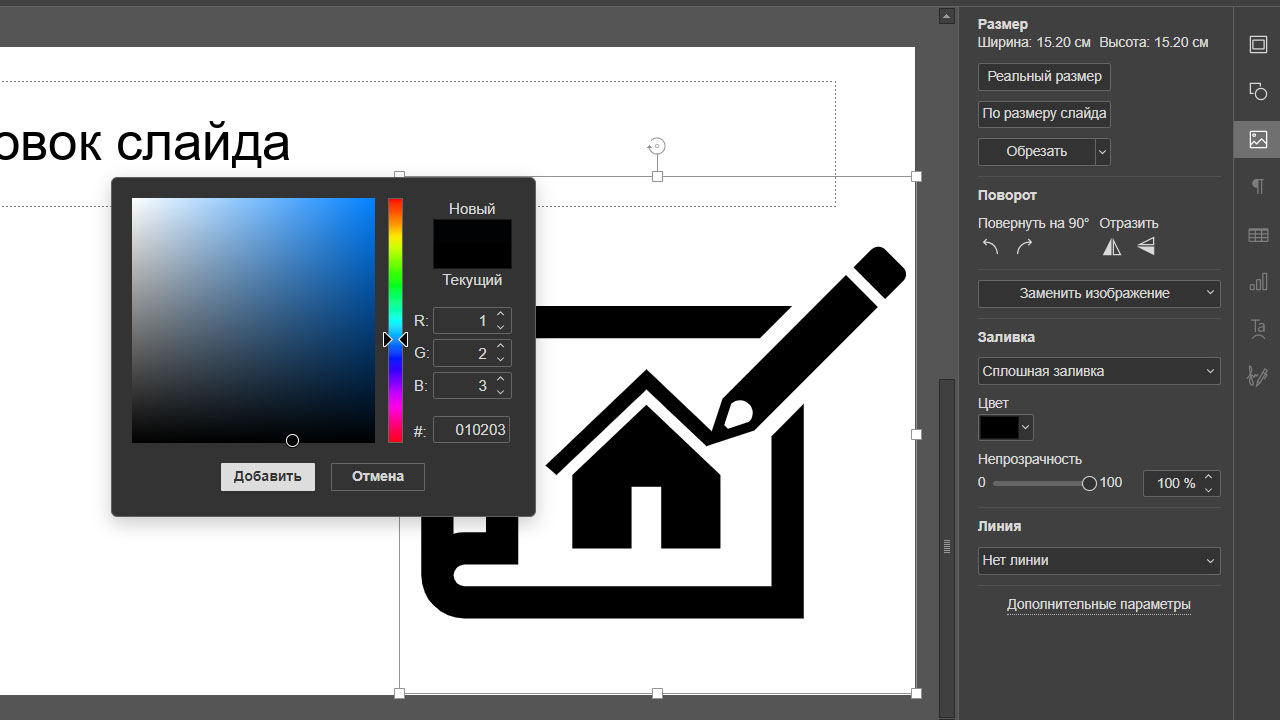This screenshot has width=1280, height=720.
Task: Click the opacity slider handle
Action: click(x=1089, y=483)
